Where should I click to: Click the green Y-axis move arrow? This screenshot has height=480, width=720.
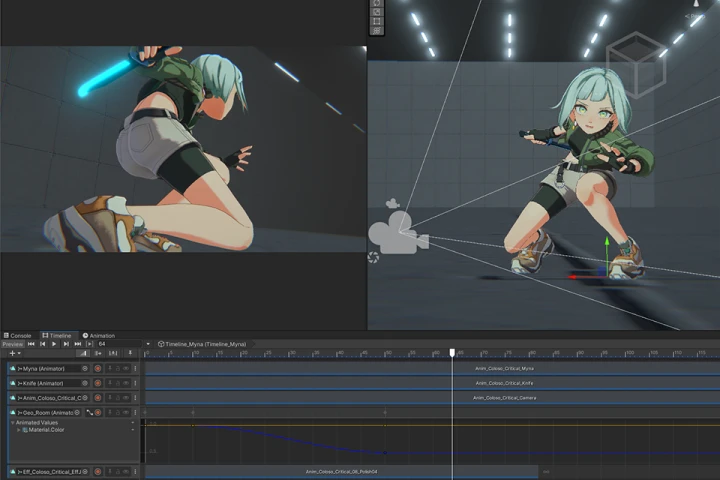pos(607,241)
